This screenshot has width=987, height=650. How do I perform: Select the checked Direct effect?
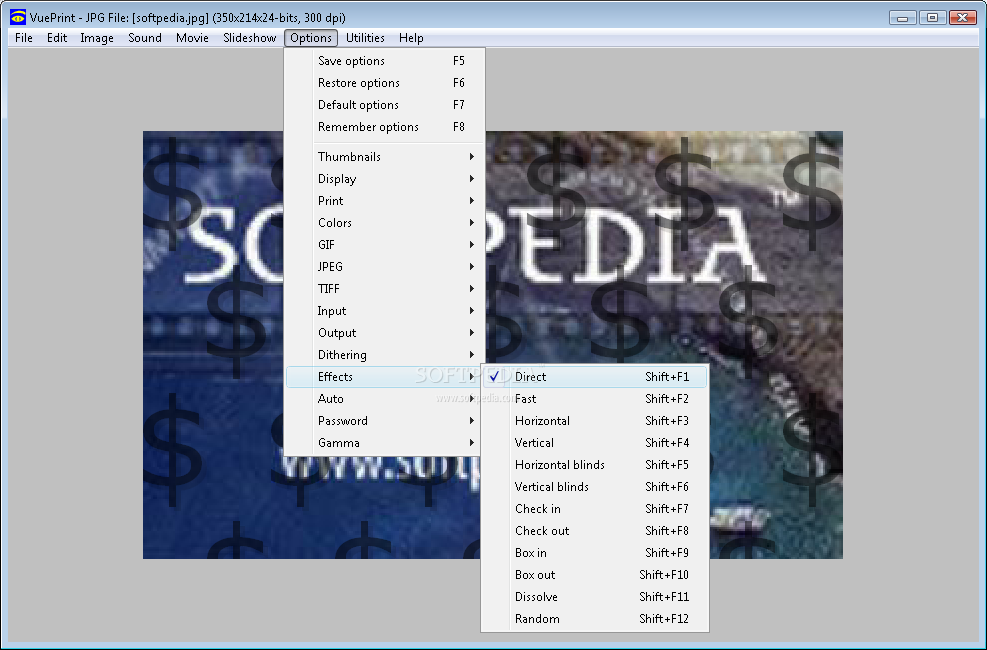click(x=595, y=377)
